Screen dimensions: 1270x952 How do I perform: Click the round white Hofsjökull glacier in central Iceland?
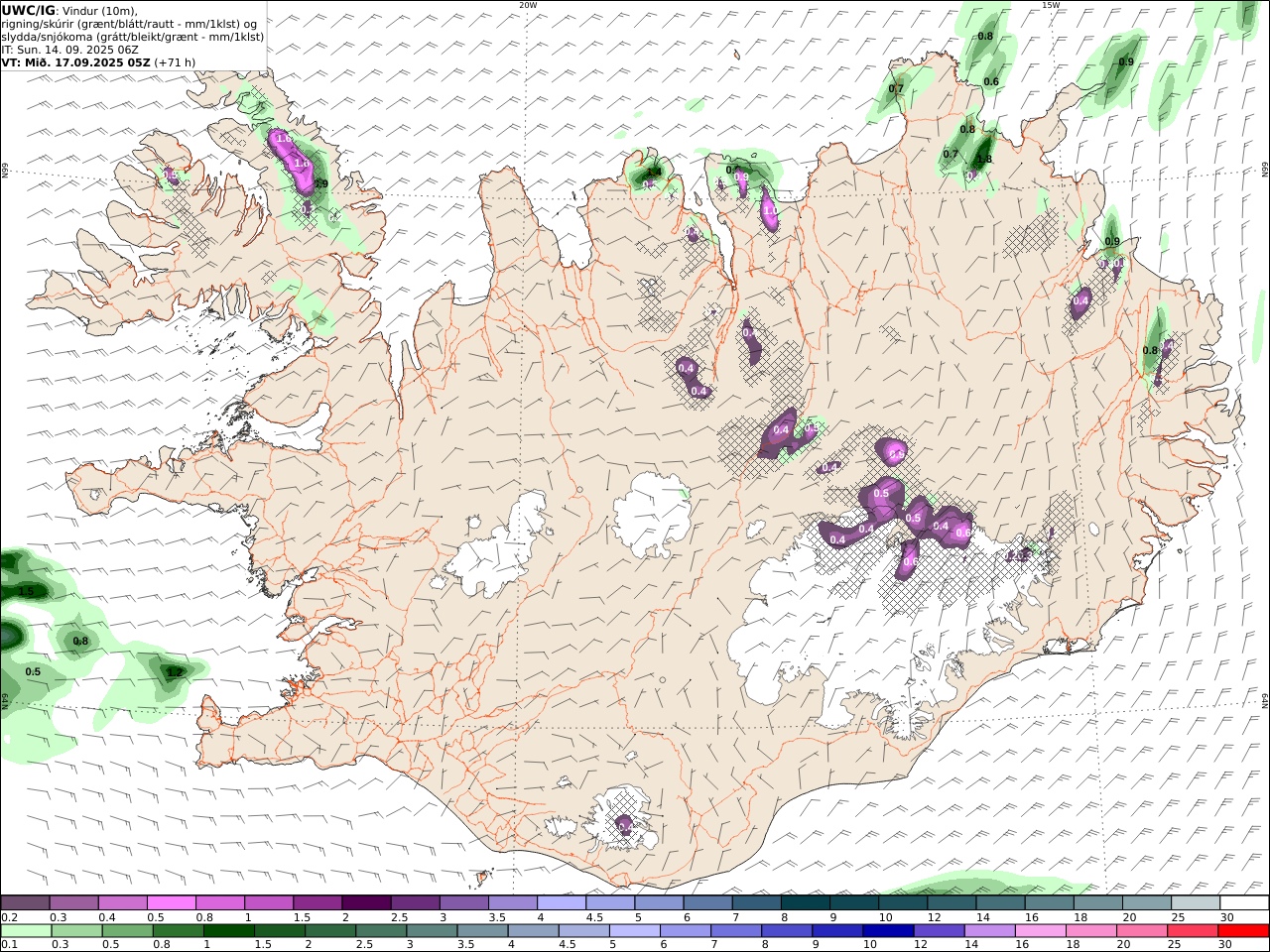tap(652, 516)
